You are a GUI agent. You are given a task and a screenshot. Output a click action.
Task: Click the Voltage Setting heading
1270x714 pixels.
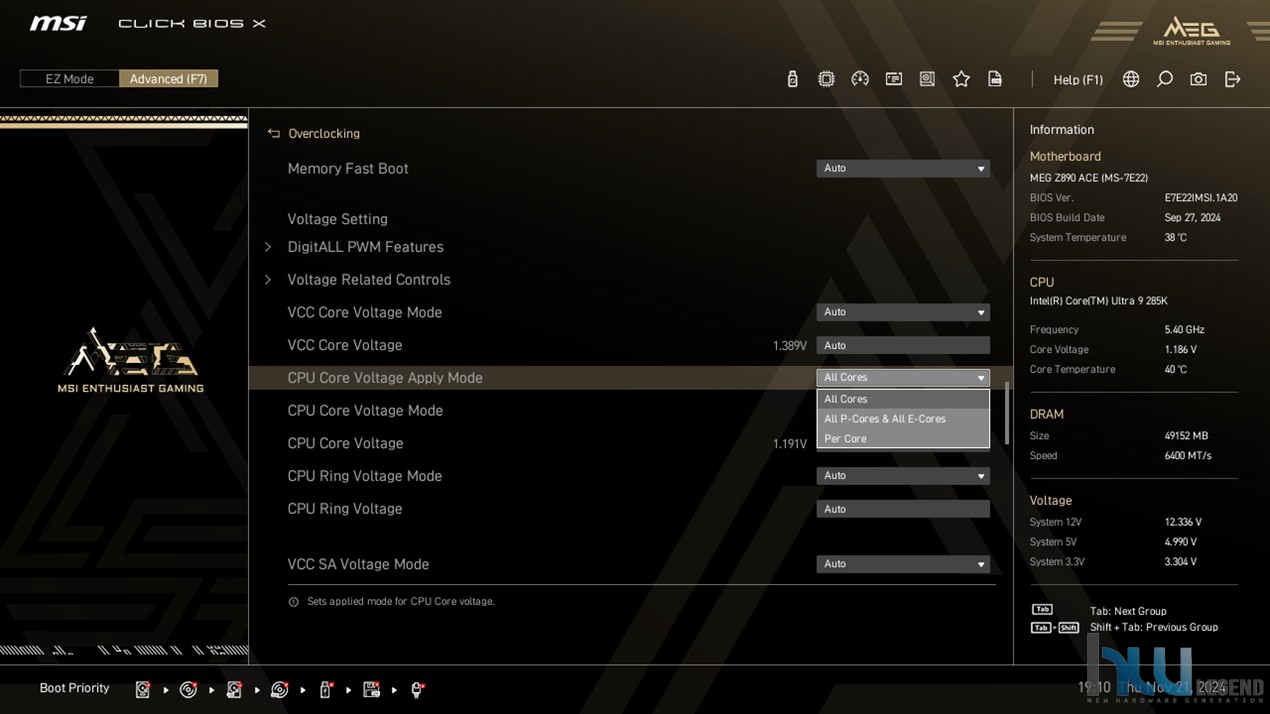point(337,219)
